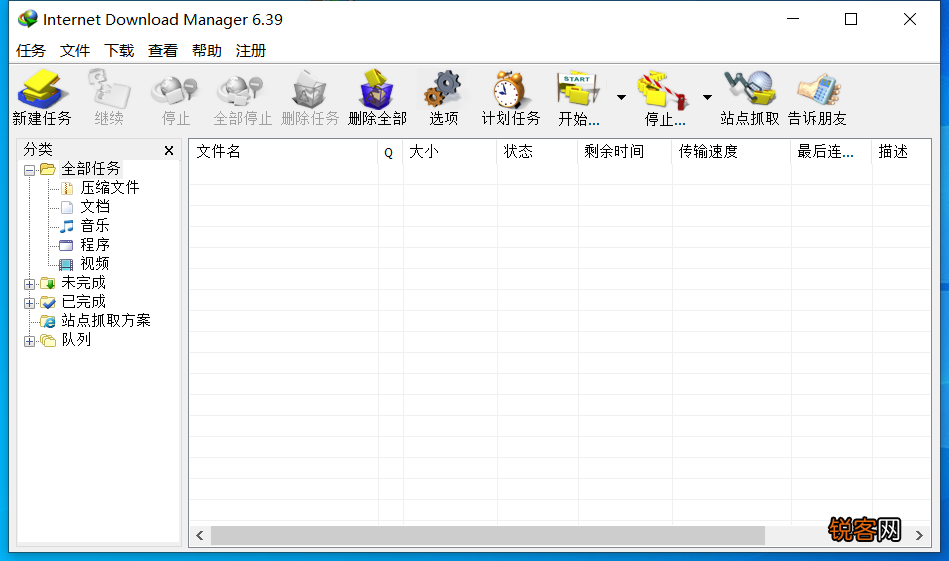Screen dimensions: 949x561
Task: Click the 视频 film icon
Action: click(66, 264)
